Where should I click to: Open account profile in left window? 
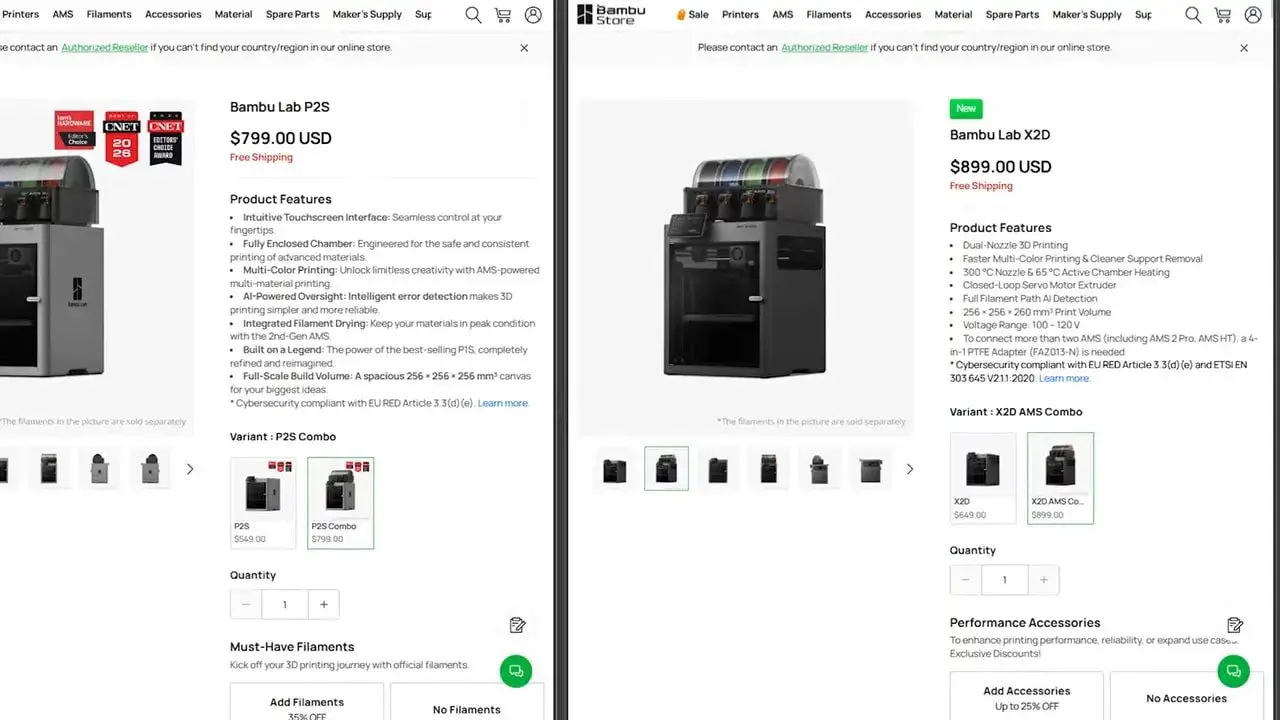[x=533, y=15]
